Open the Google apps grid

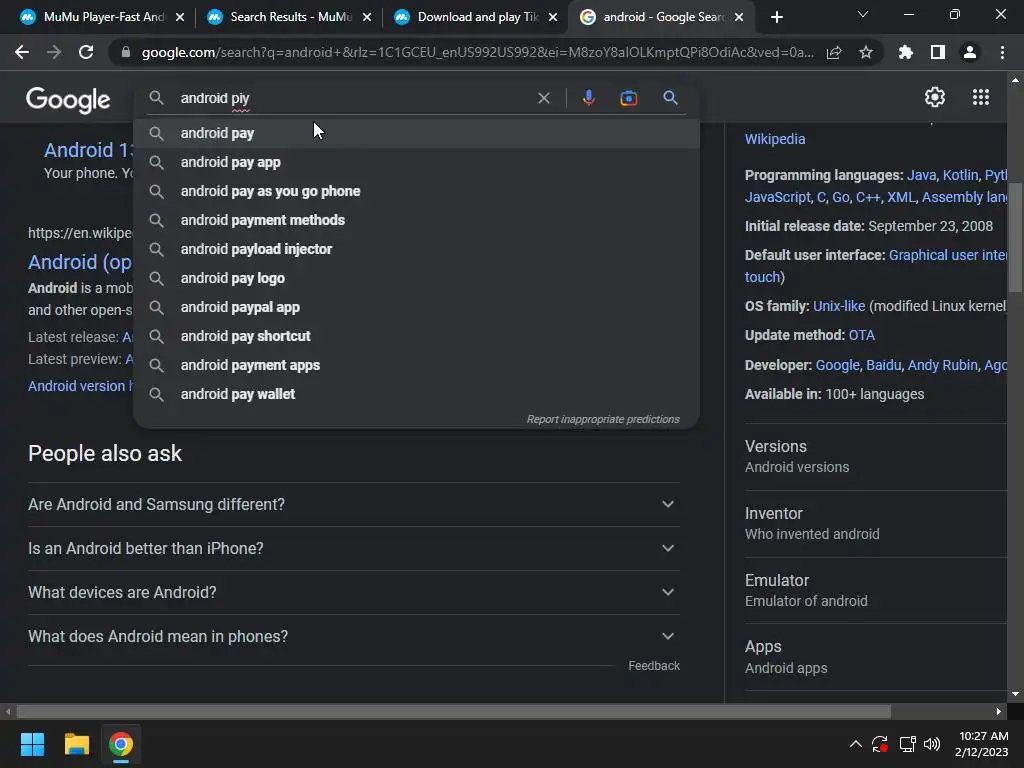pos(980,97)
